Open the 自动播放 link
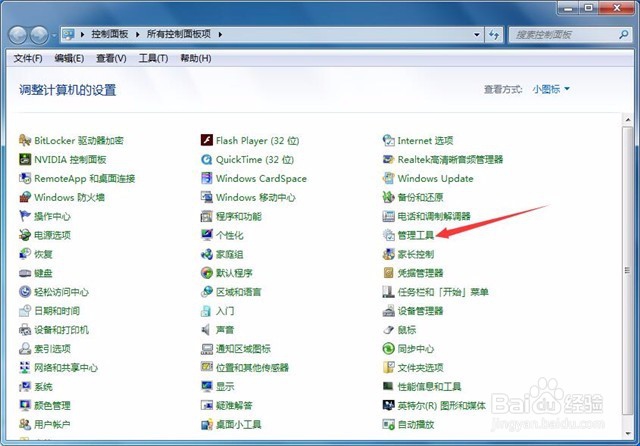Image resolution: width=640 pixels, height=446 pixels. (x=416, y=424)
